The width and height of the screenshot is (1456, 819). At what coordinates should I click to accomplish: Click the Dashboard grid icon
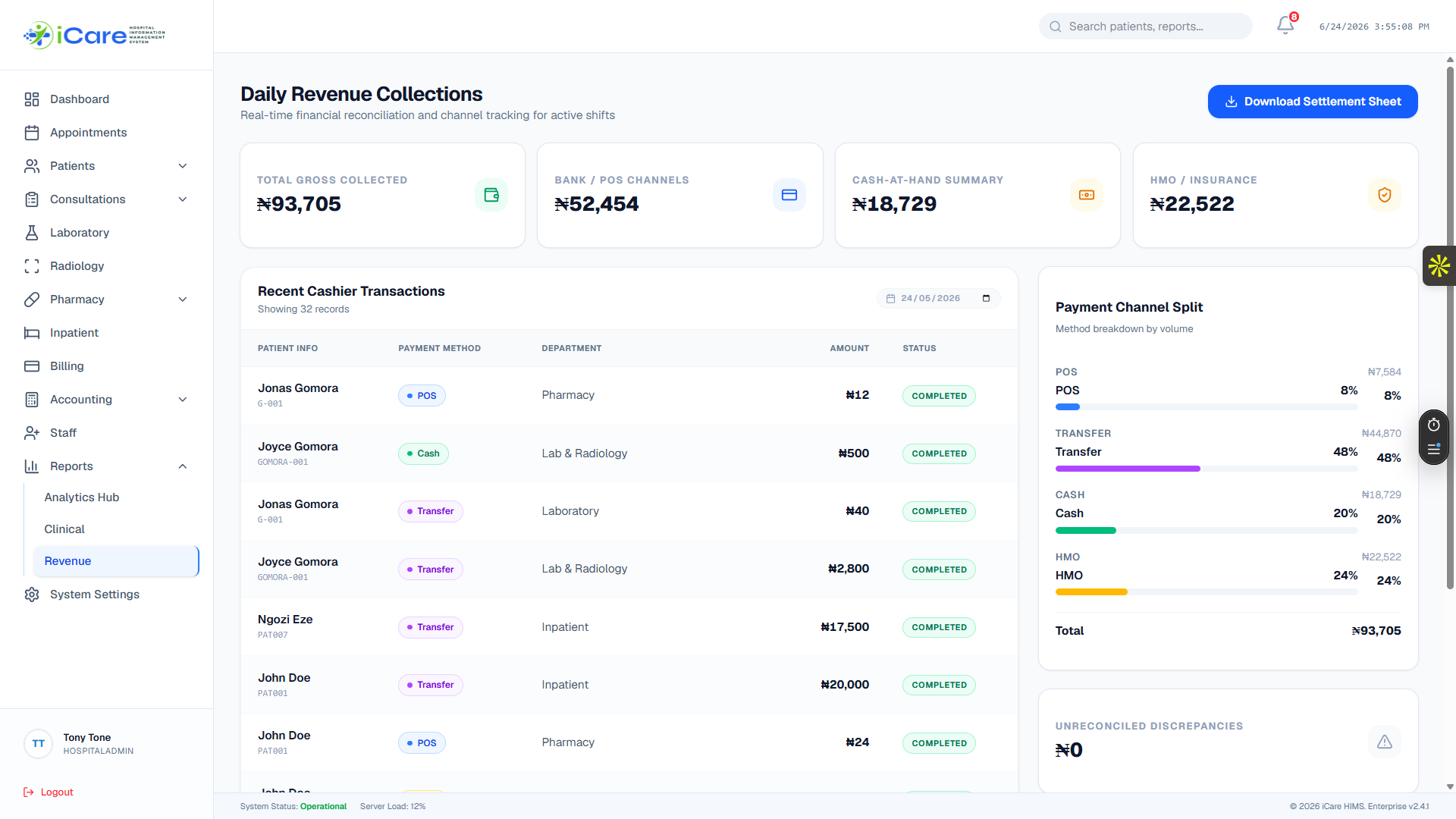(x=32, y=99)
